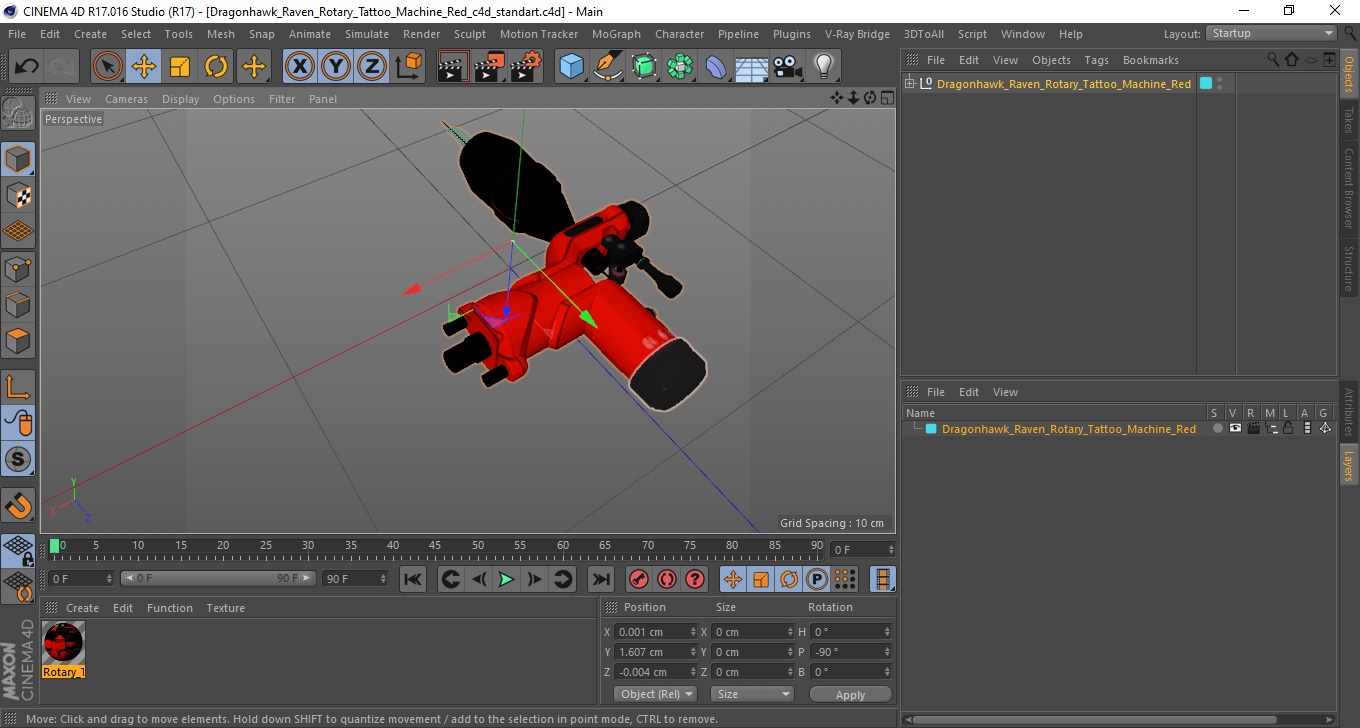Toggle viewport layout icon in view header
Viewport: 1360px width, 728px height.
click(x=887, y=98)
